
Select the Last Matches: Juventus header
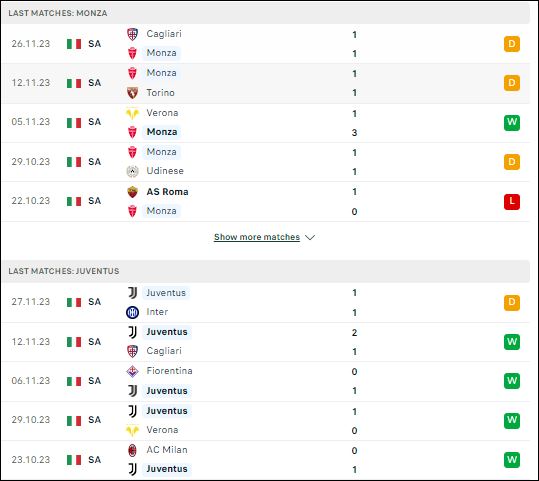click(265, 271)
